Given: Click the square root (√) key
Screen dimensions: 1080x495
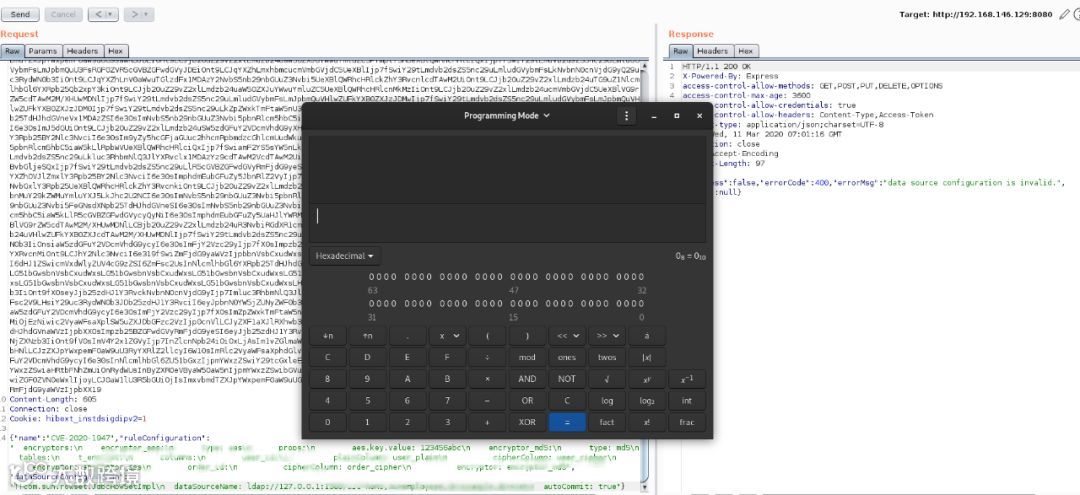Looking at the screenshot, I should pos(607,379).
